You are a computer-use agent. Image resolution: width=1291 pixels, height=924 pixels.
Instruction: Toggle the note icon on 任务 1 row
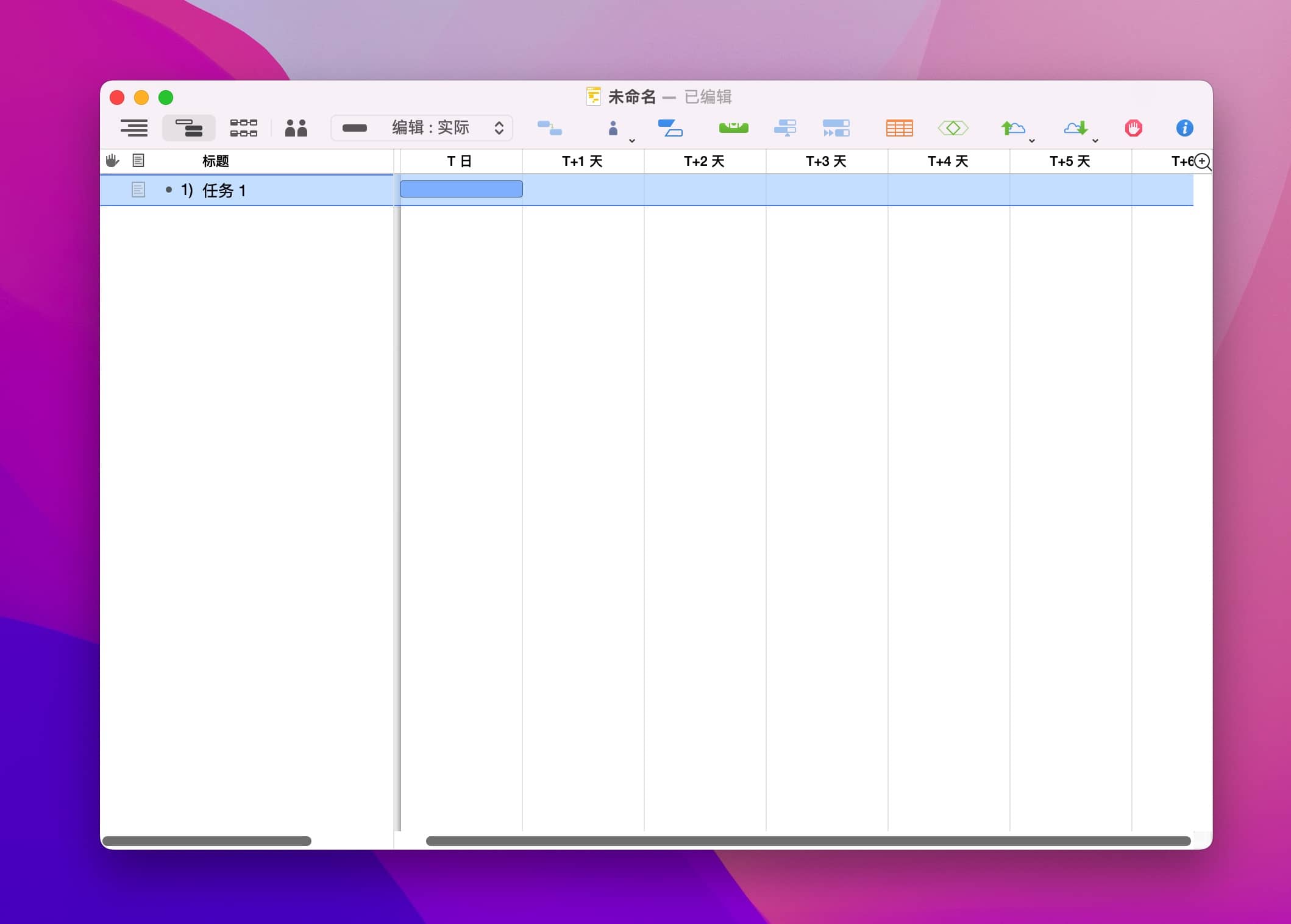(x=138, y=190)
